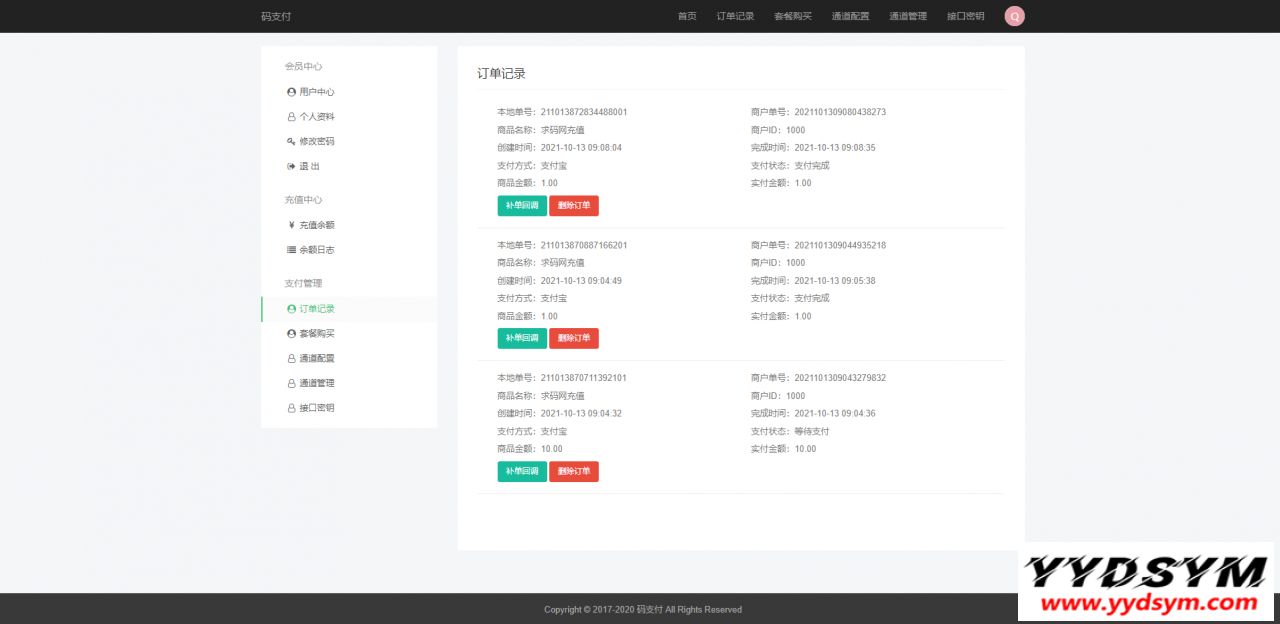This screenshot has height=624, width=1280.
Task: Click the 余额日志 list icon
Action: pyautogui.click(x=291, y=250)
